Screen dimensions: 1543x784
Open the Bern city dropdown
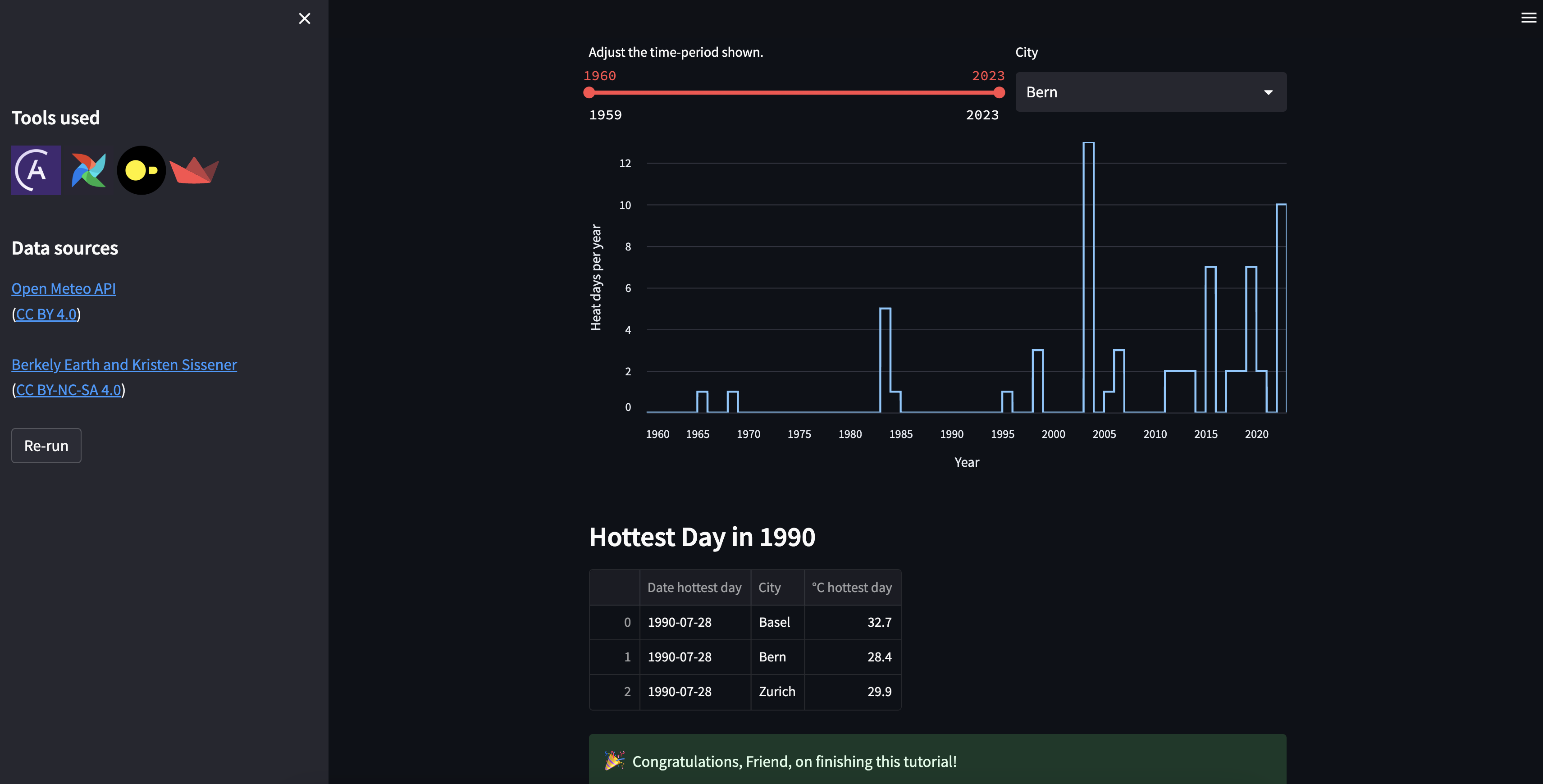click(x=1138, y=92)
